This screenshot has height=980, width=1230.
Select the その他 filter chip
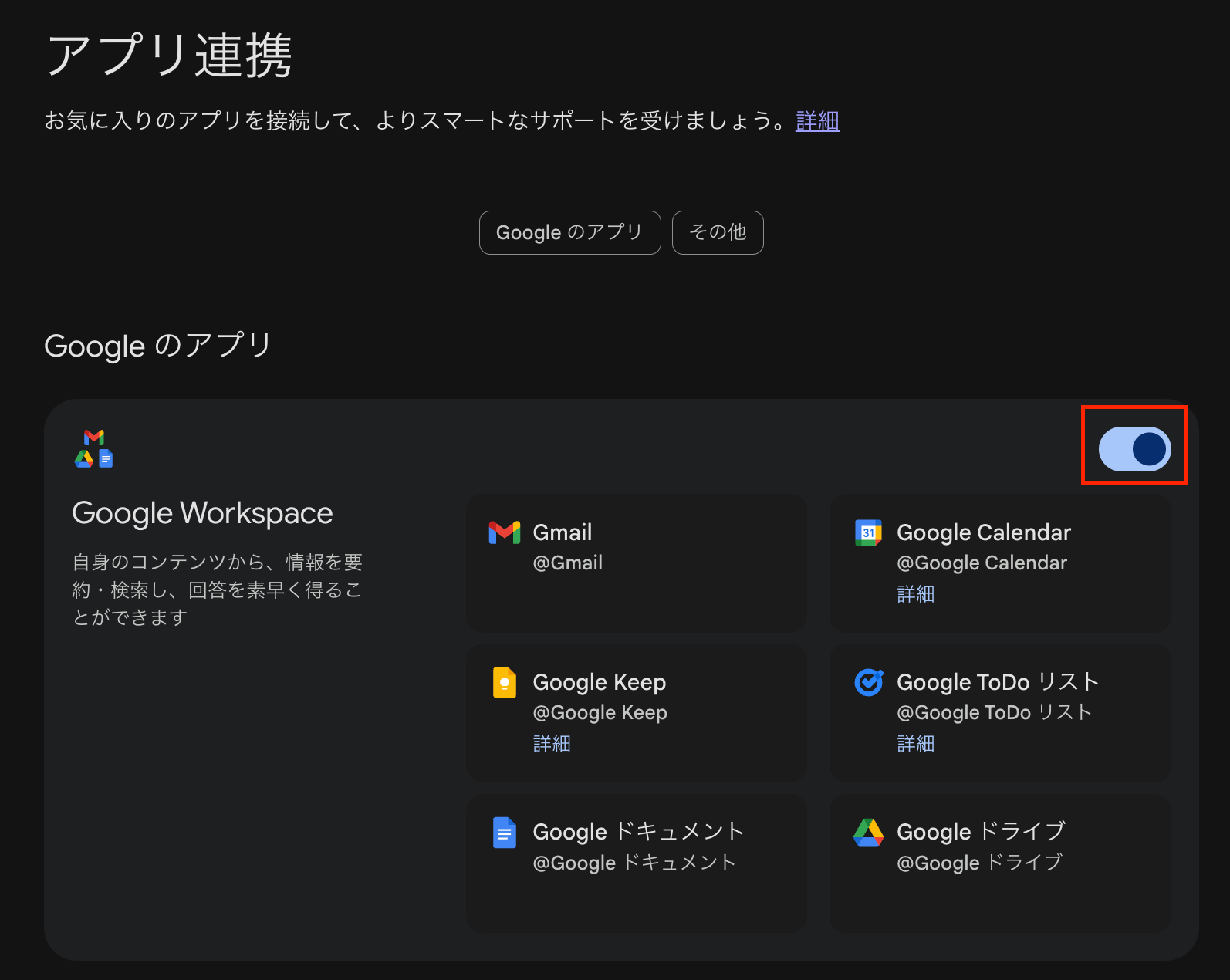pos(718,232)
